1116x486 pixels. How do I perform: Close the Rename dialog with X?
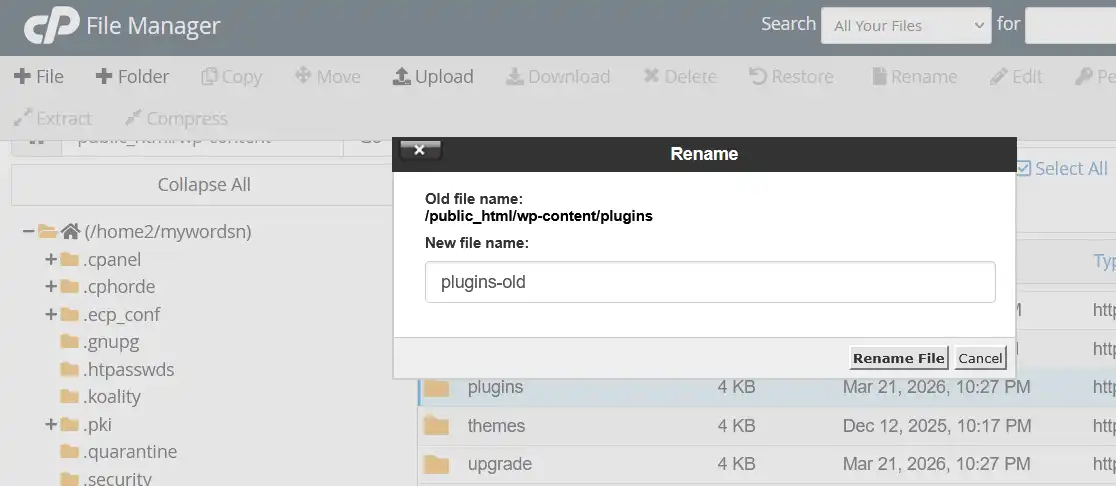(x=420, y=149)
